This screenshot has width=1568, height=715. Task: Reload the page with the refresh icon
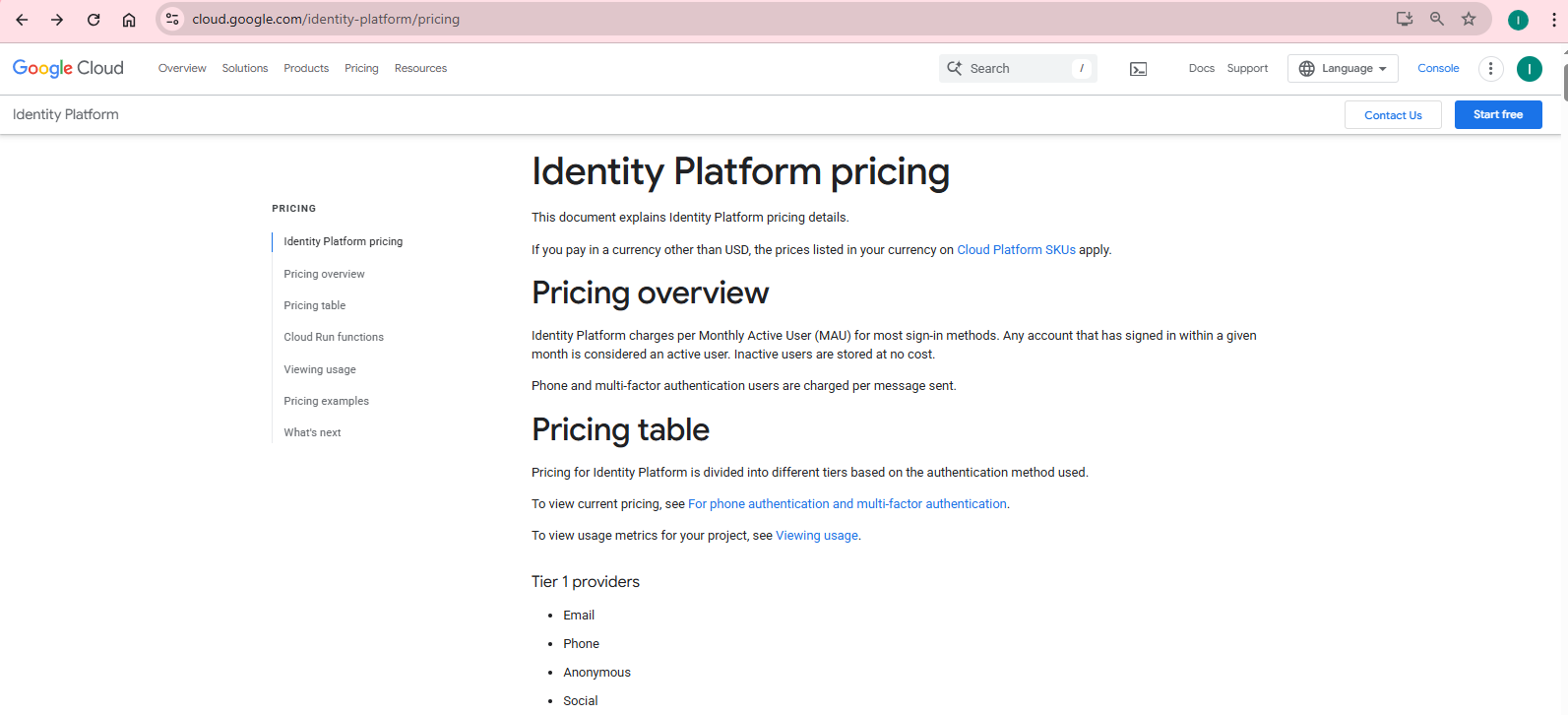pyautogui.click(x=94, y=20)
